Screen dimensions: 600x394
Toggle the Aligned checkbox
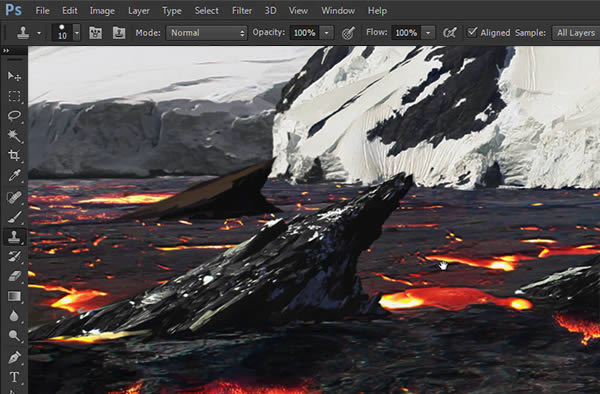pos(472,32)
